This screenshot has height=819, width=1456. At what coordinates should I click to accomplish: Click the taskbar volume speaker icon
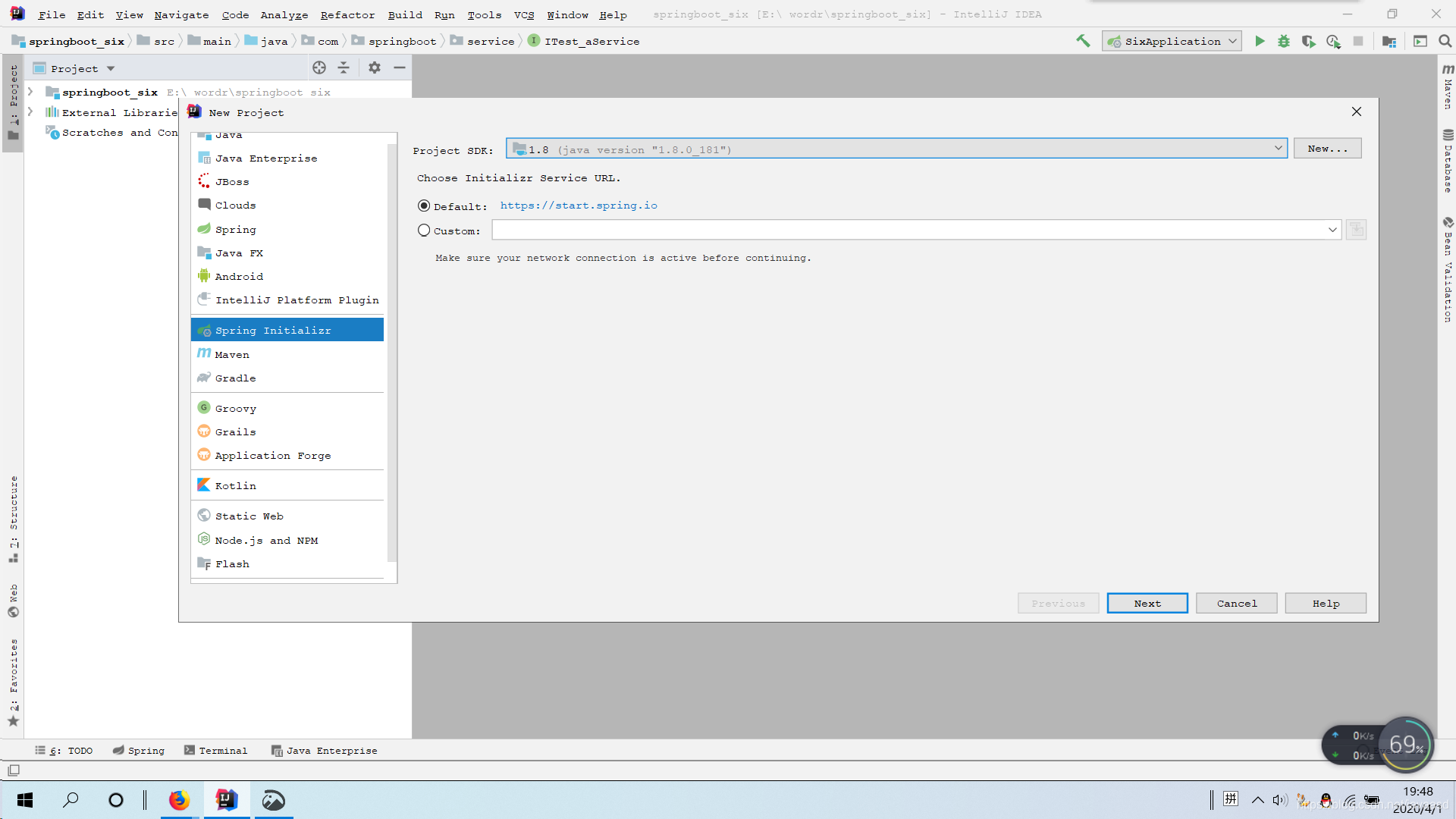pyautogui.click(x=1280, y=800)
